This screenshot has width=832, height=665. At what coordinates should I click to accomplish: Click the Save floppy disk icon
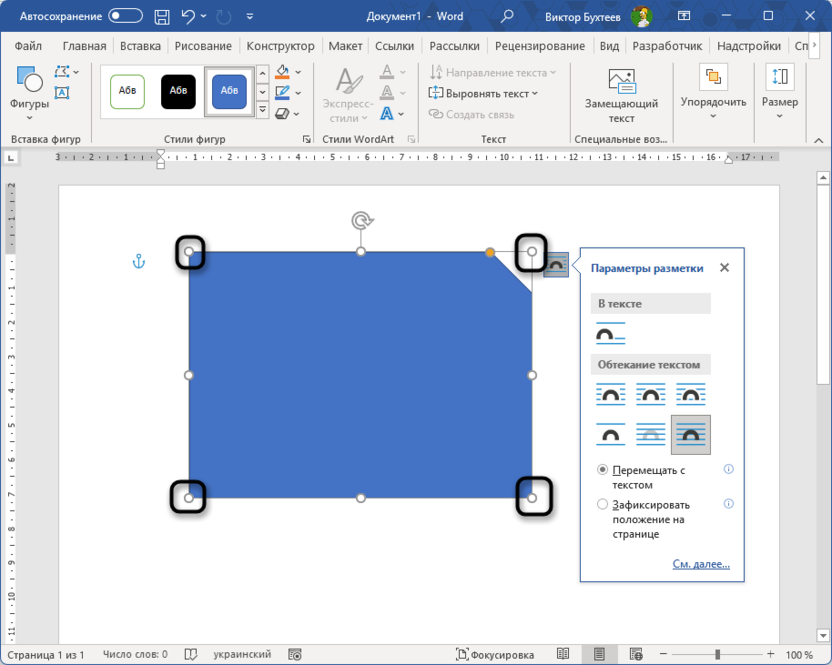[163, 17]
